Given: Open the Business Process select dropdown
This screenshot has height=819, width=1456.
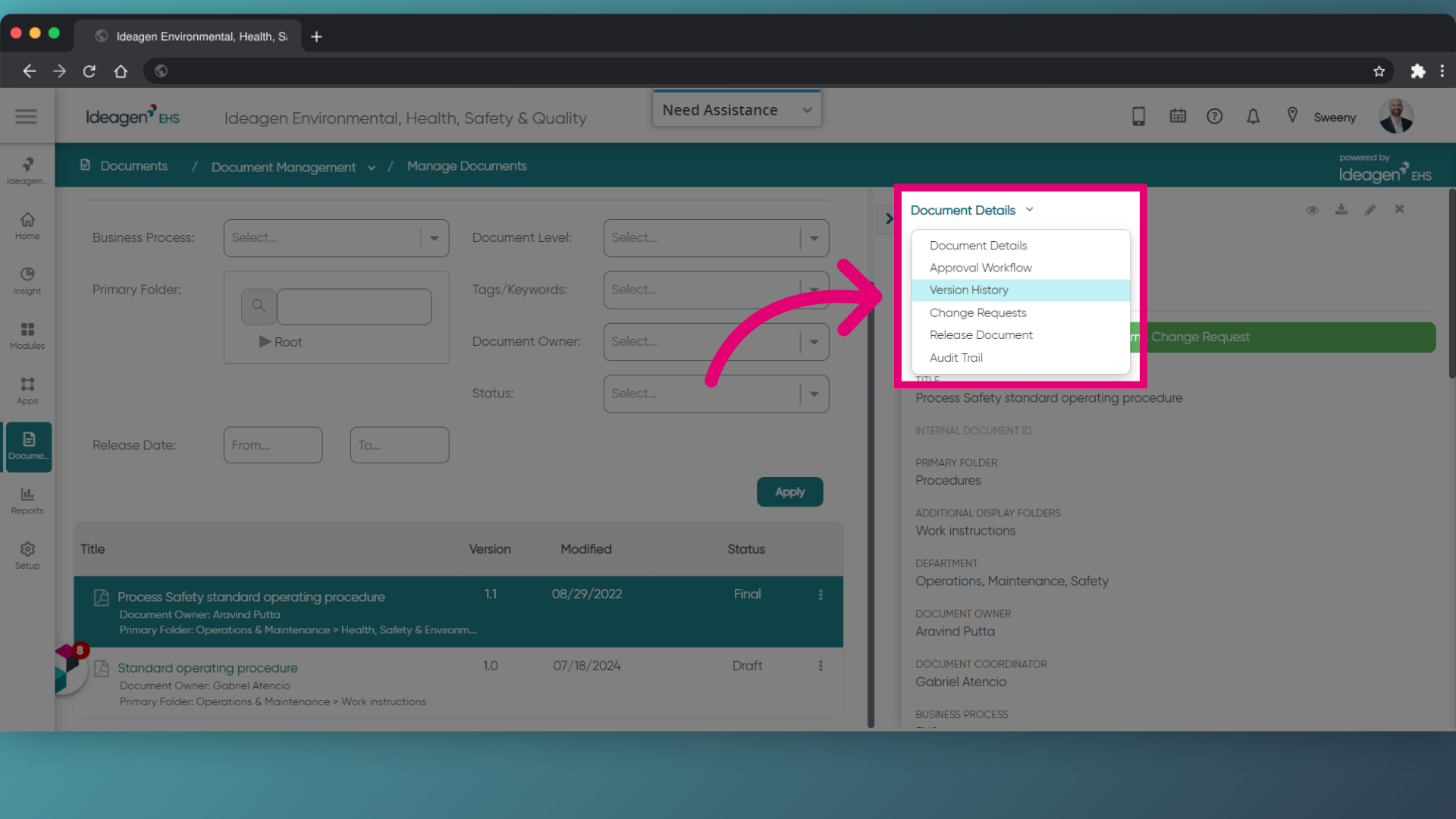Looking at the screenshot, I should point(336,238).
